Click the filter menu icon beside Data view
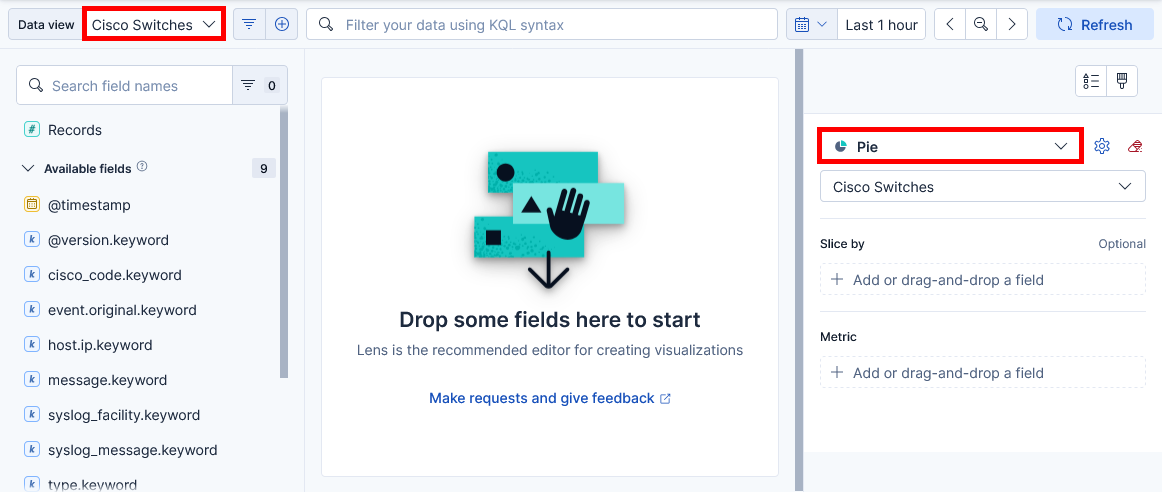This screenshot has width=1162, height=492. [250, 24]
